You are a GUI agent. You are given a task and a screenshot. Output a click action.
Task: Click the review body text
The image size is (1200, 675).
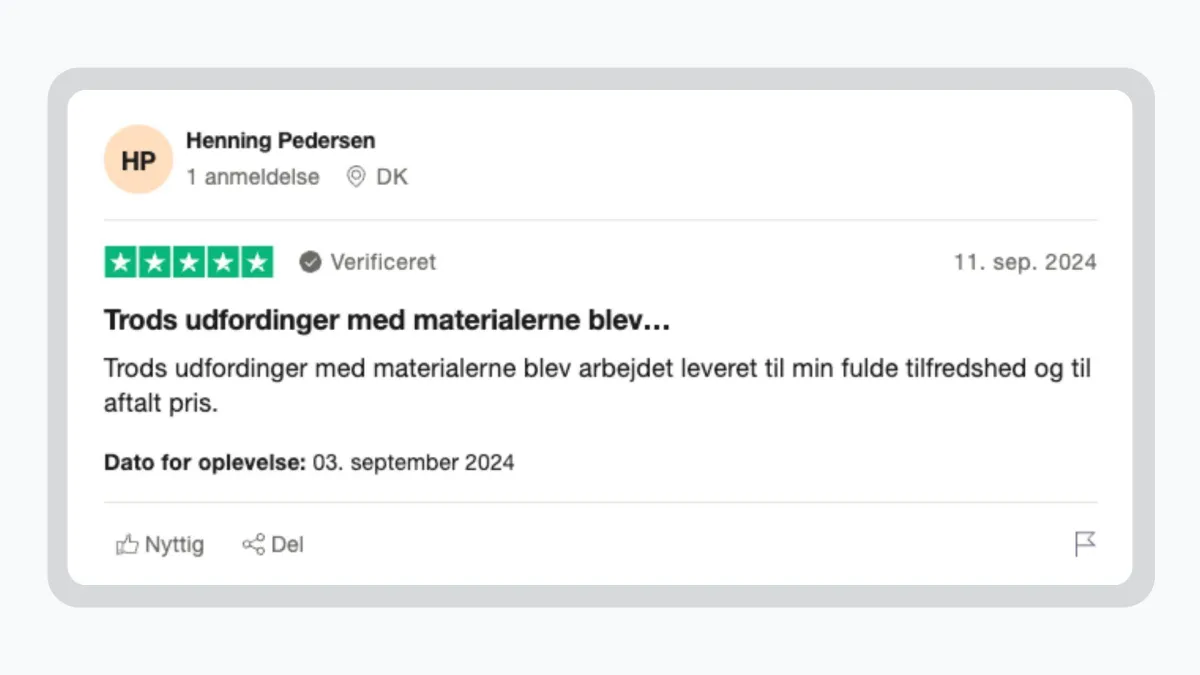pyautogui.click(x=597, y=386)
